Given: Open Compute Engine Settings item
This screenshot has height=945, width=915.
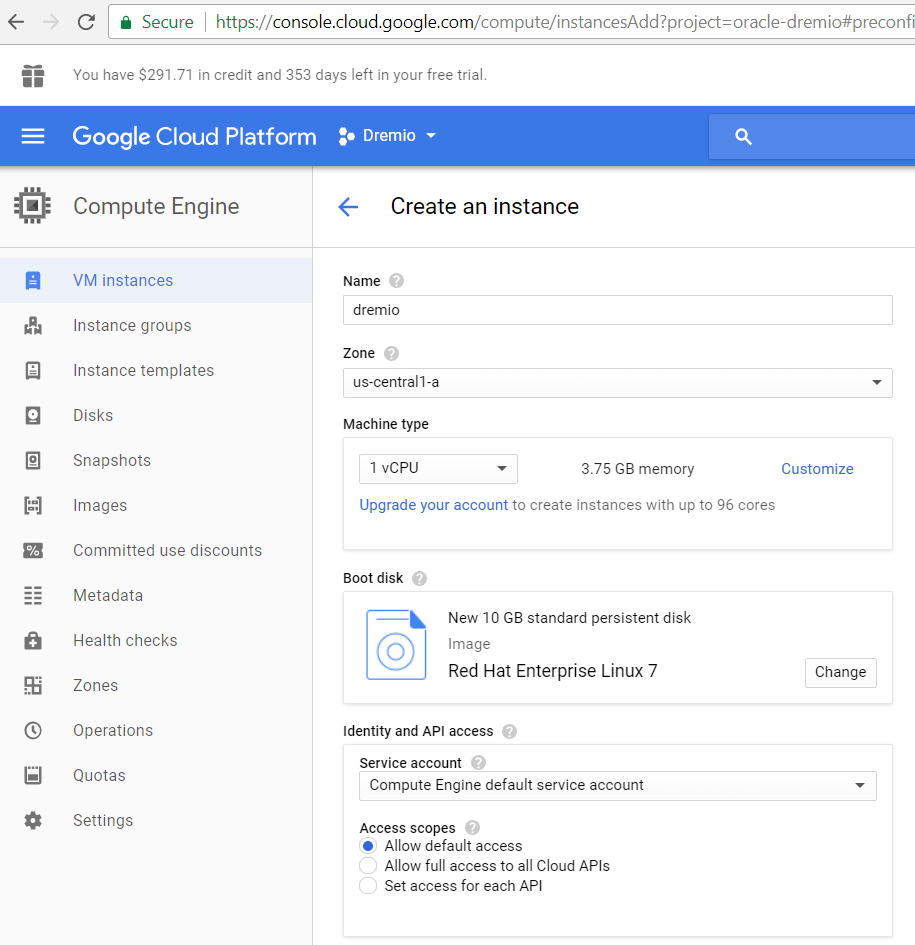Looking at the screenshot, I should 156,820.
